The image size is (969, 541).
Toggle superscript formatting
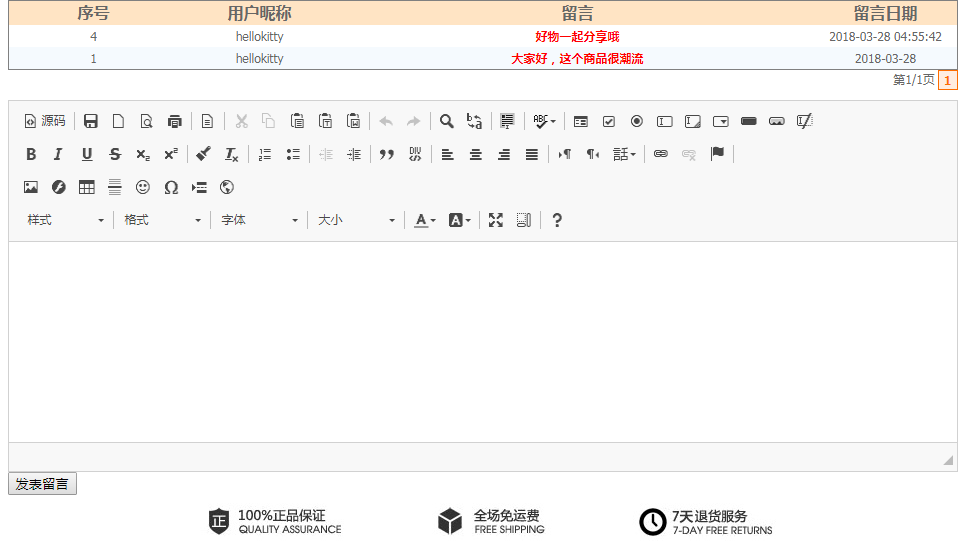[x=171, y=154]
